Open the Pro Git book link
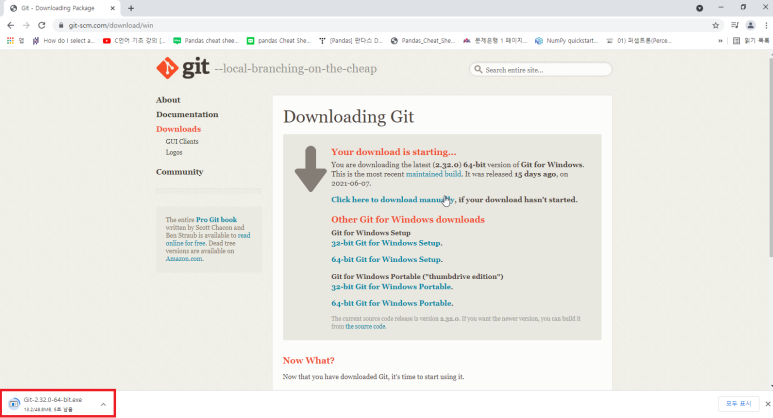This screenshot has width=773, height=418. pos(216,219)
